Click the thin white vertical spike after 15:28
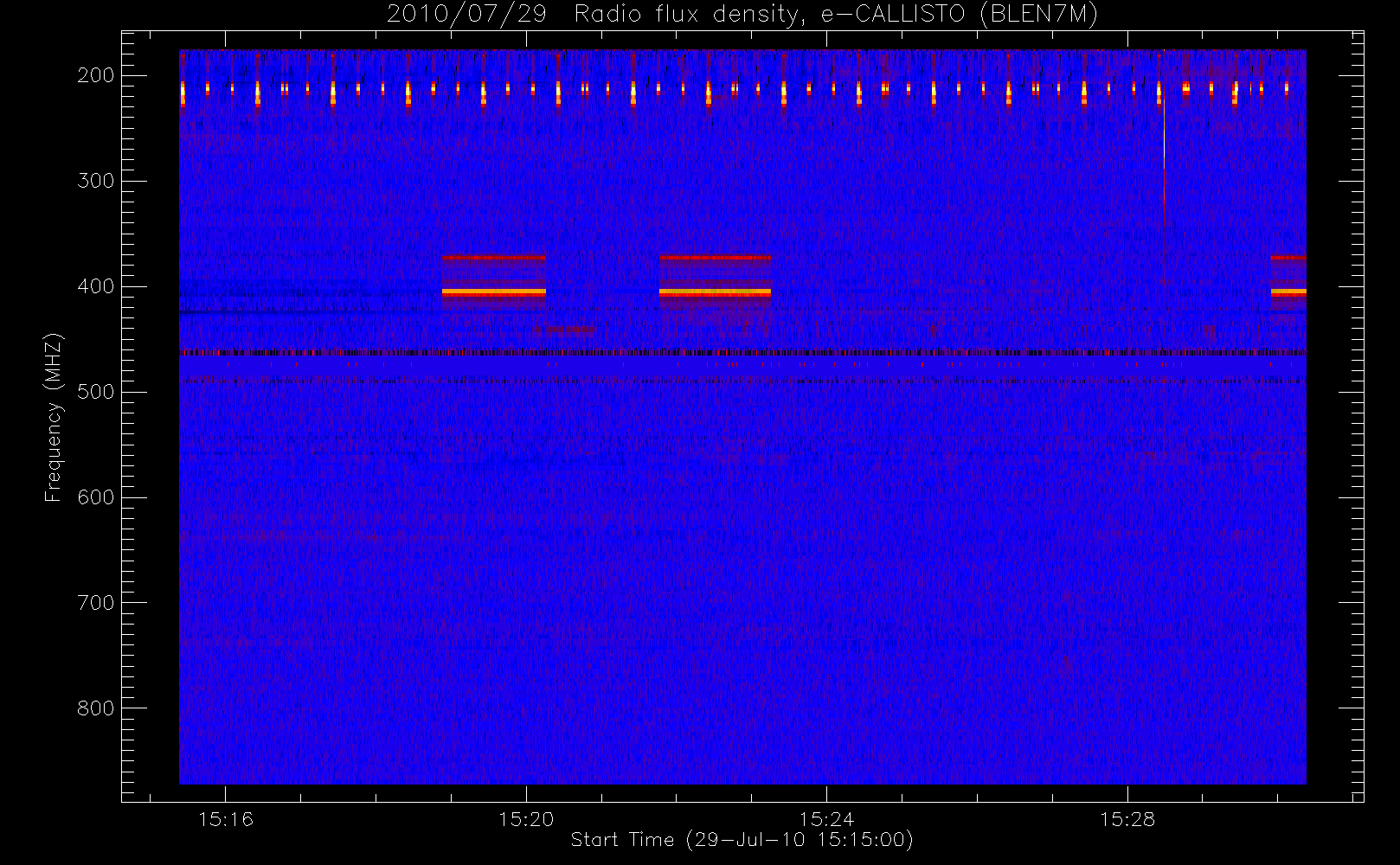Screen dimensions: 1400x865 (1164, 134)
